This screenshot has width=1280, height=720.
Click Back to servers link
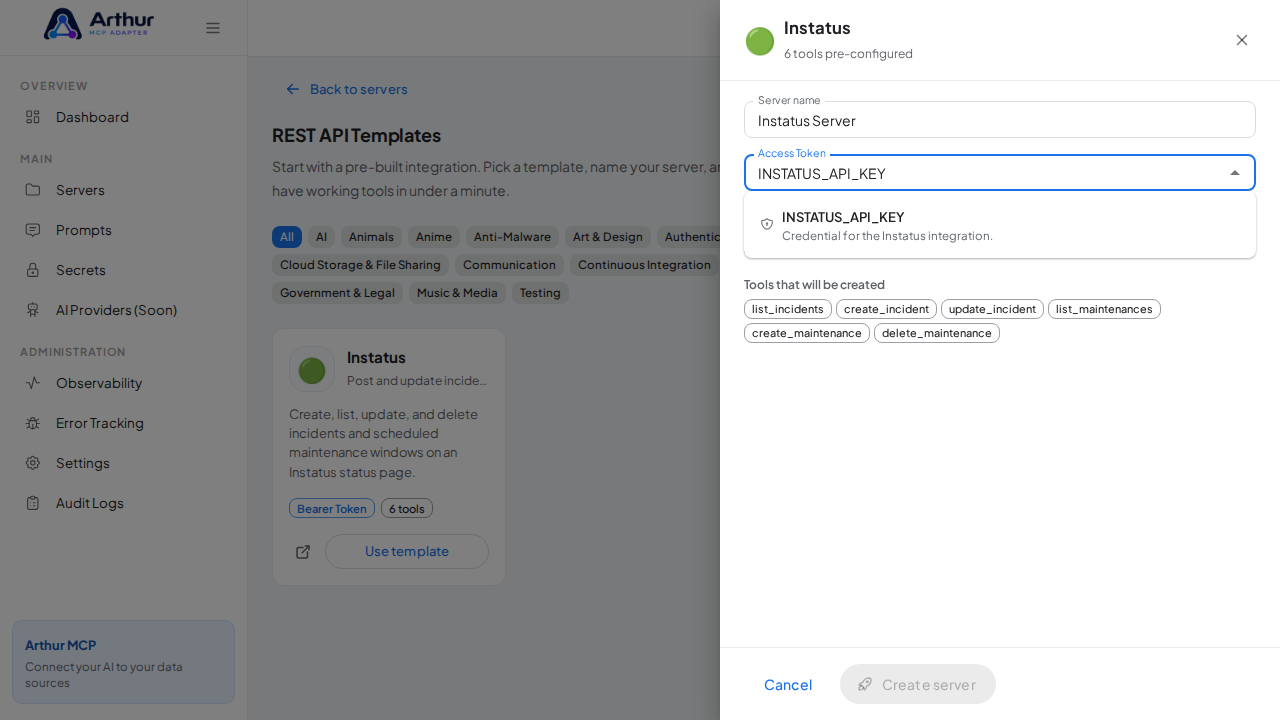point(346,89)
